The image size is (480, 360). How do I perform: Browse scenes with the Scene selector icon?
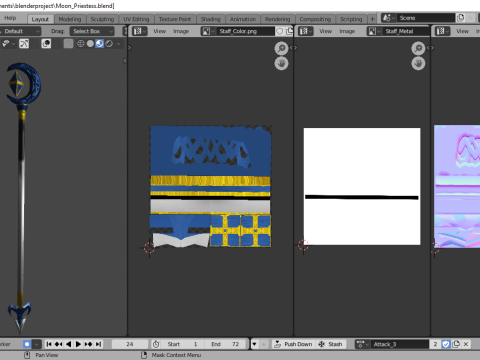click(x=389, y=18)
